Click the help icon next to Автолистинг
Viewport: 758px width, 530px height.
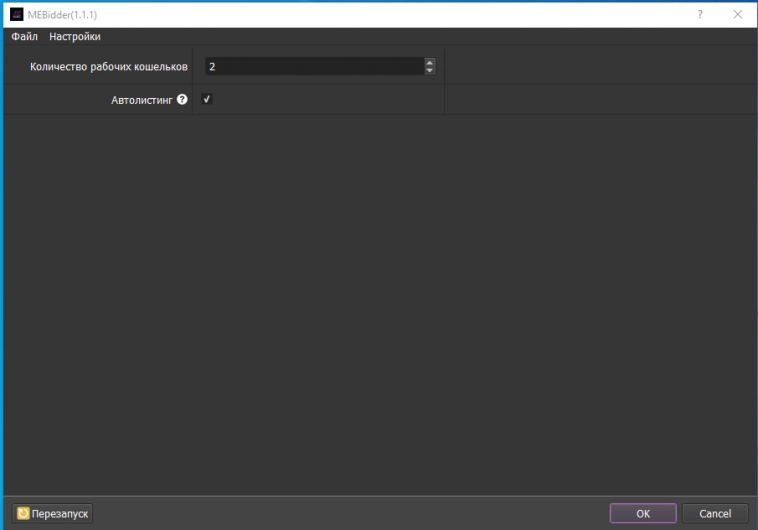tap(182, 100)
